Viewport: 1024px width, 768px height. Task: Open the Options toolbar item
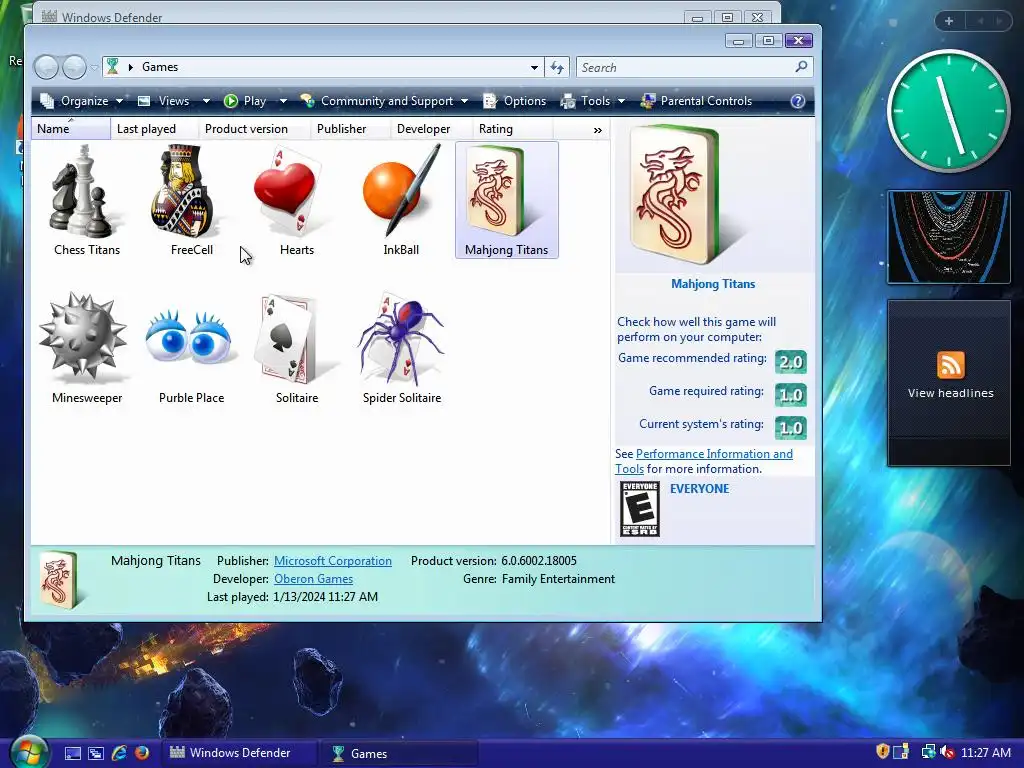click(514, 101)
